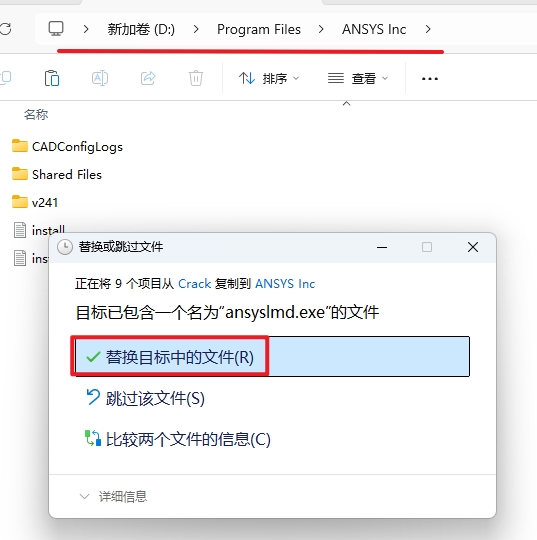537x540 pixels.
Task: Open the 排序 sort dropdown
Action: (x=269, y=79)
